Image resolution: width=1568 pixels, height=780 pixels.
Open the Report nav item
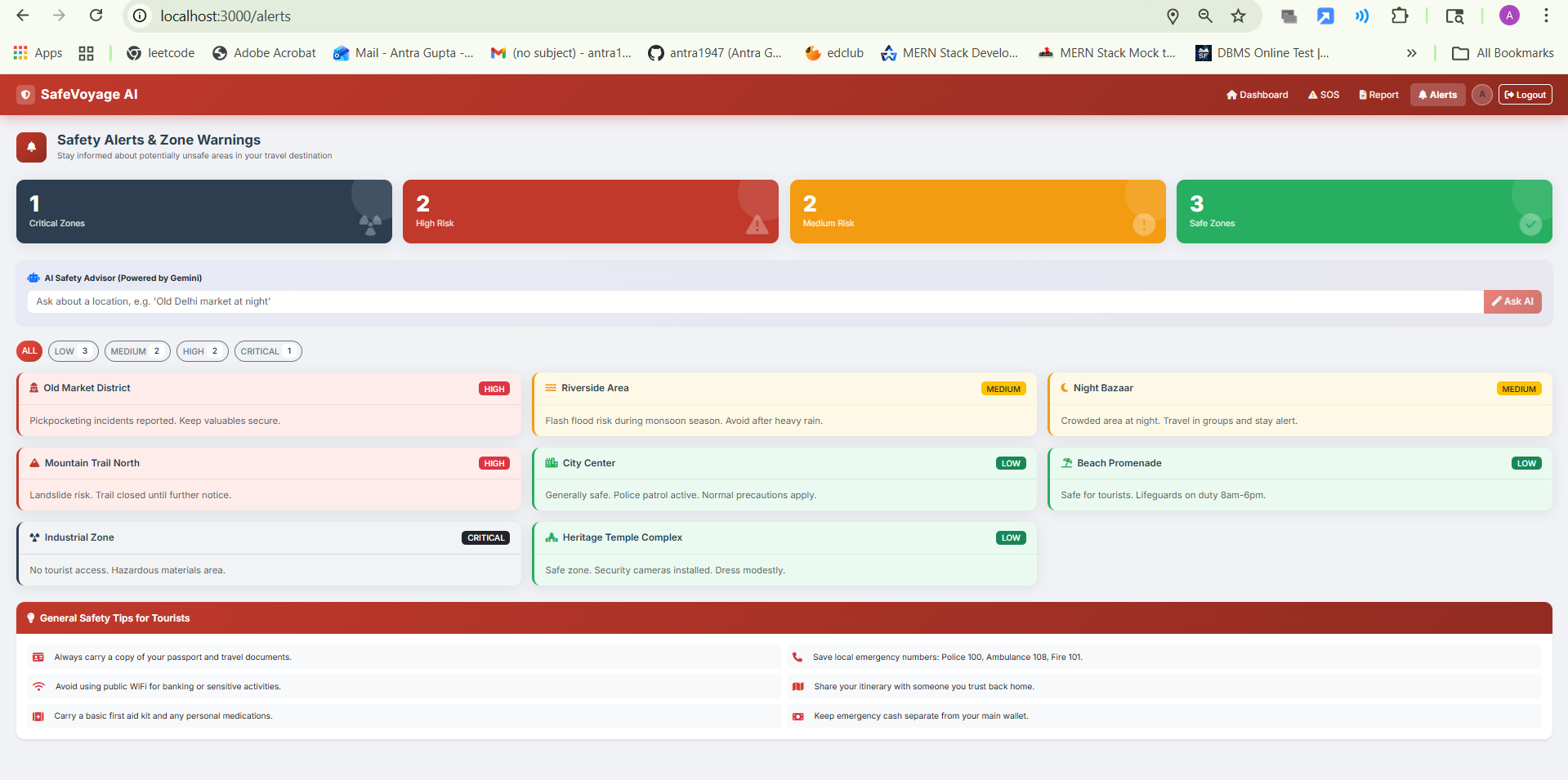[1378, 95]
